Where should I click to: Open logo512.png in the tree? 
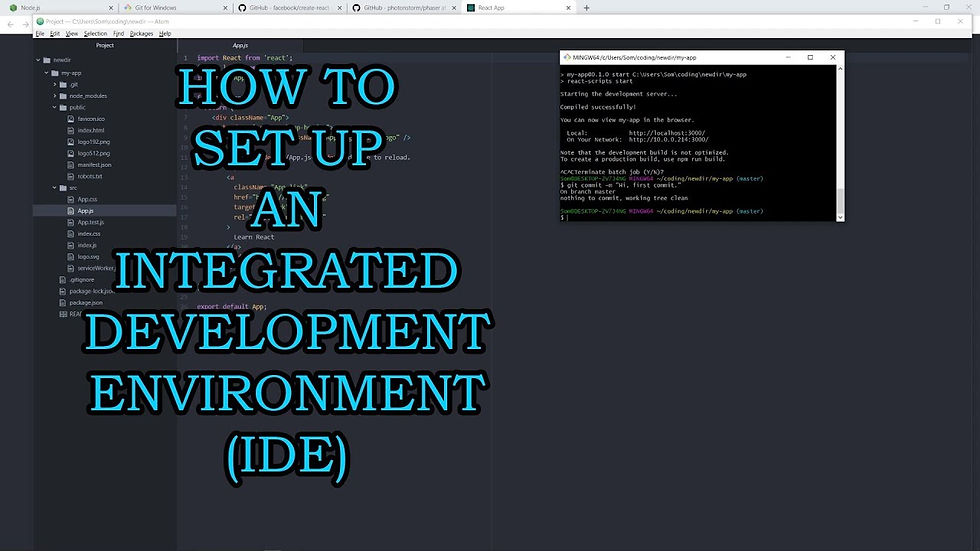pos(94,153)
